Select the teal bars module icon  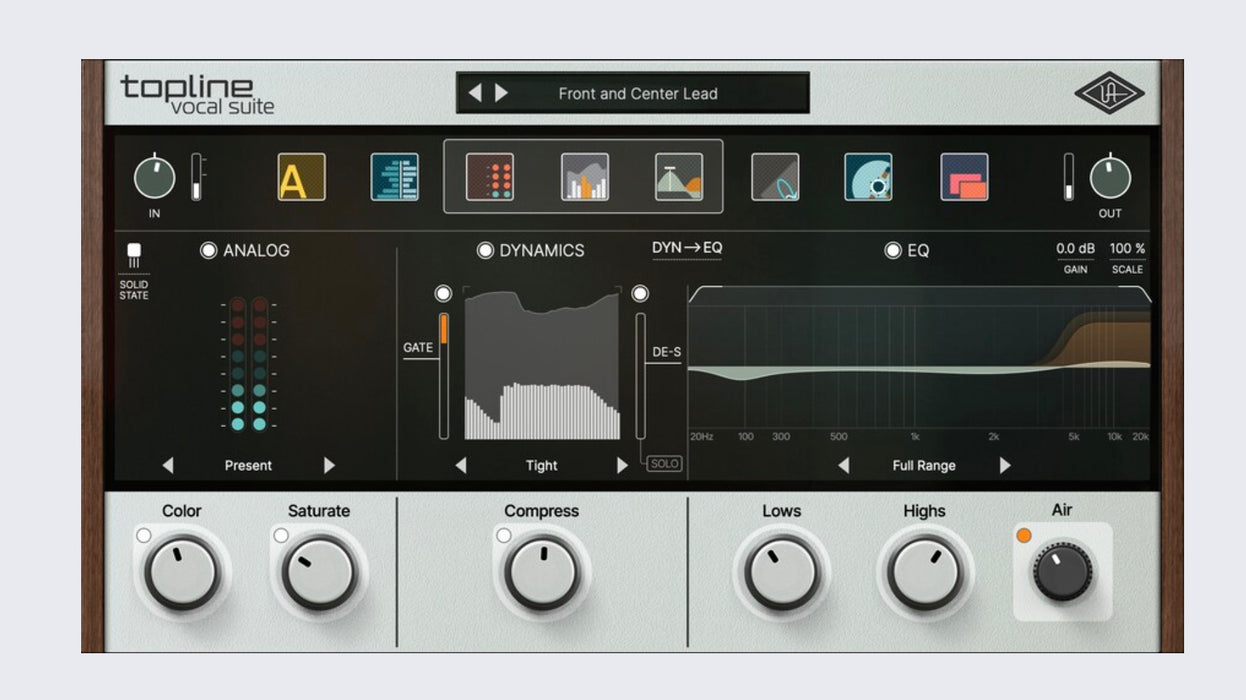(x=395, y=177)
